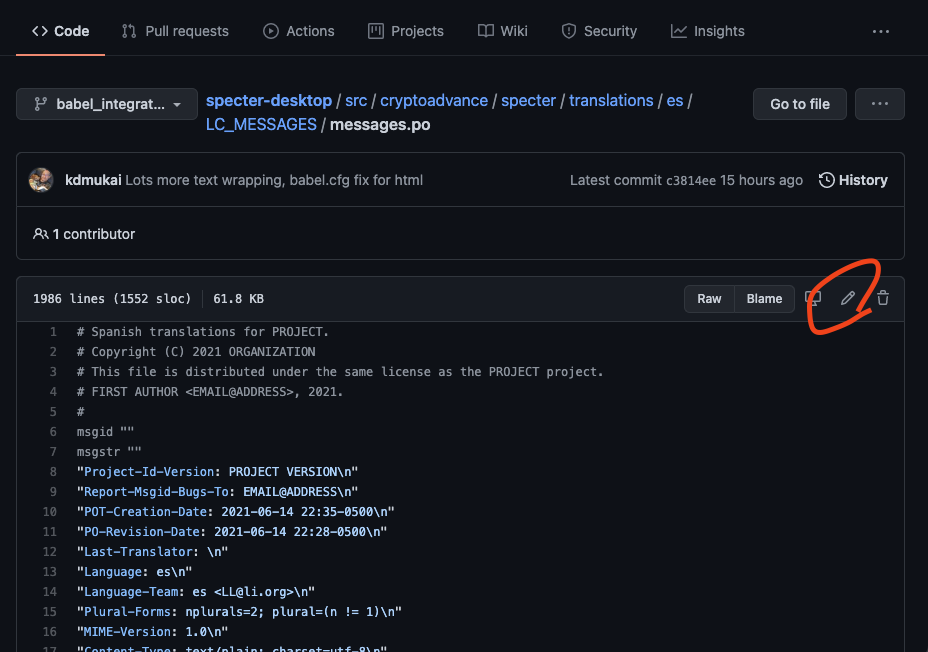The height and width of the screenshot is (652, 928).
Task: Open commit c3814ee
Action: coord(691,180)
